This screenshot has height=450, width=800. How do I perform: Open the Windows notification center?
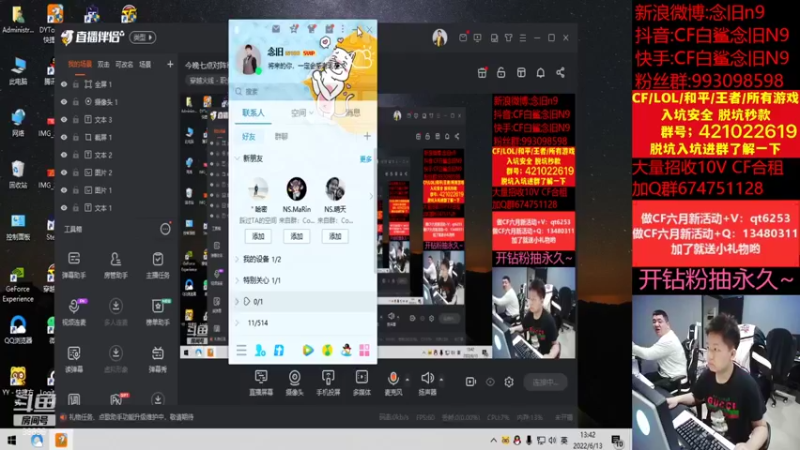point(617,440)
